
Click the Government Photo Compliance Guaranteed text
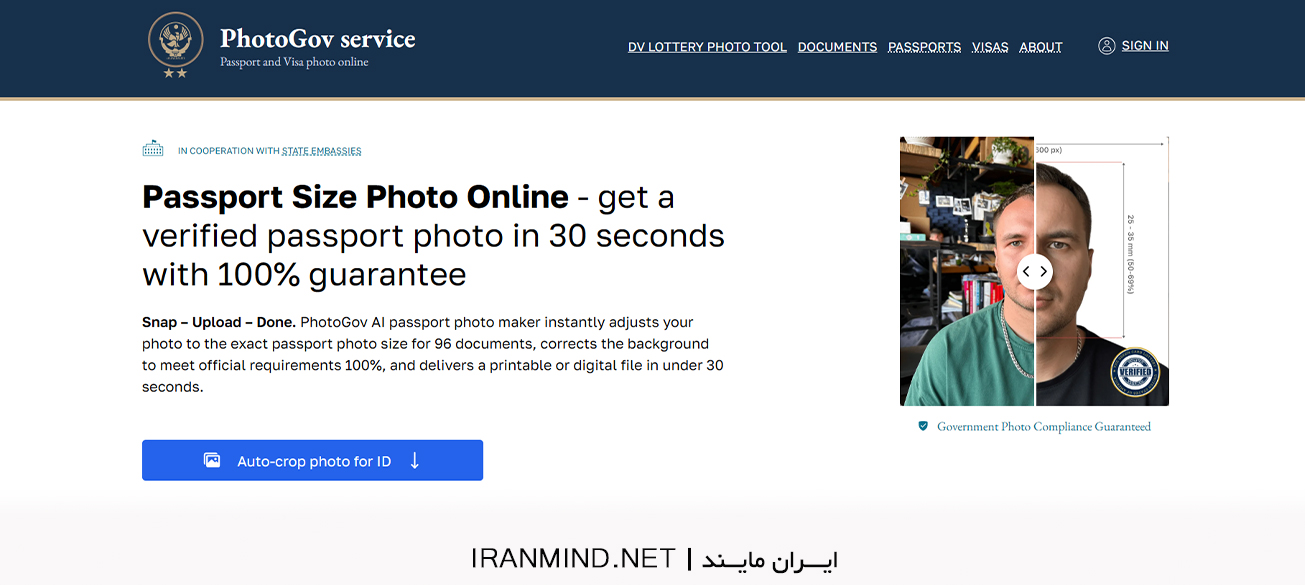(x=1043, y=427)
